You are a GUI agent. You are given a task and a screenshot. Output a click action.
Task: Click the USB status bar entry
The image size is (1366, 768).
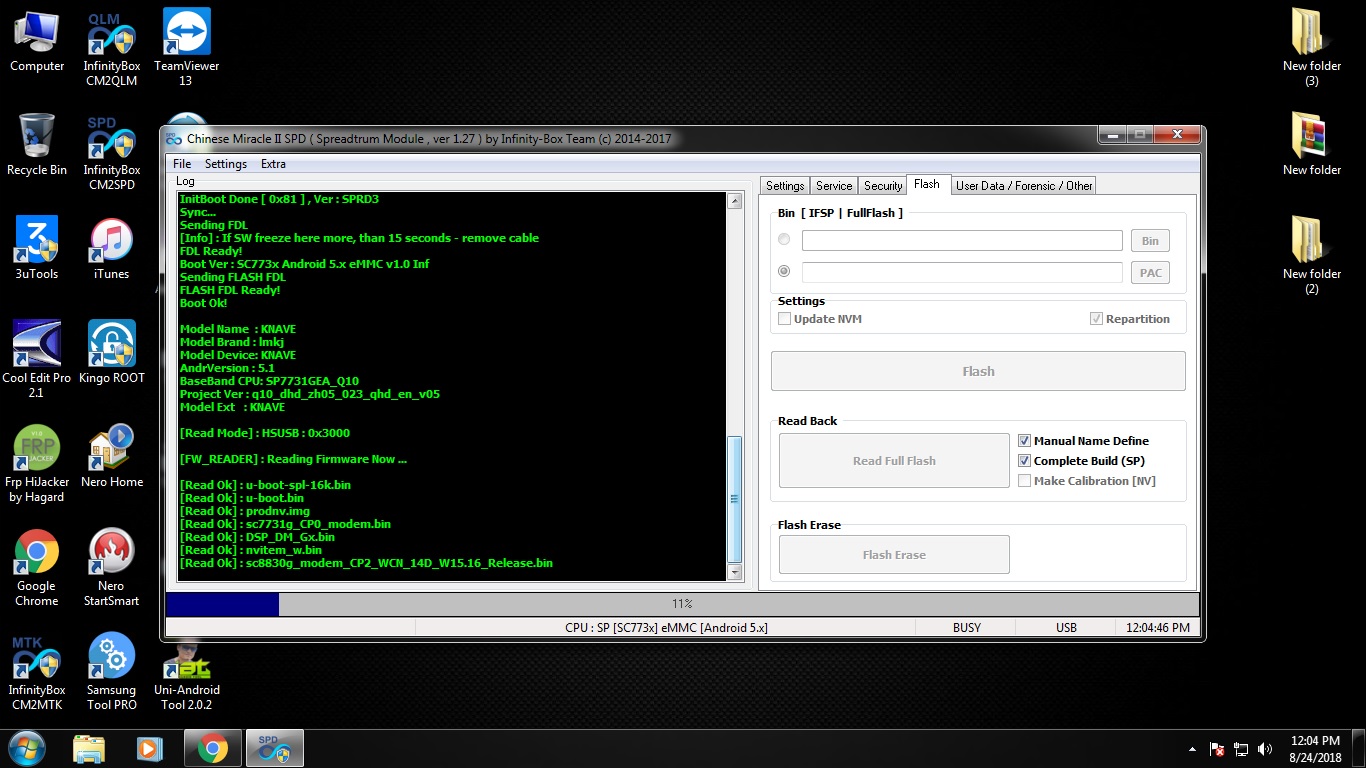pyautogui.click(x=1066, y=628)
